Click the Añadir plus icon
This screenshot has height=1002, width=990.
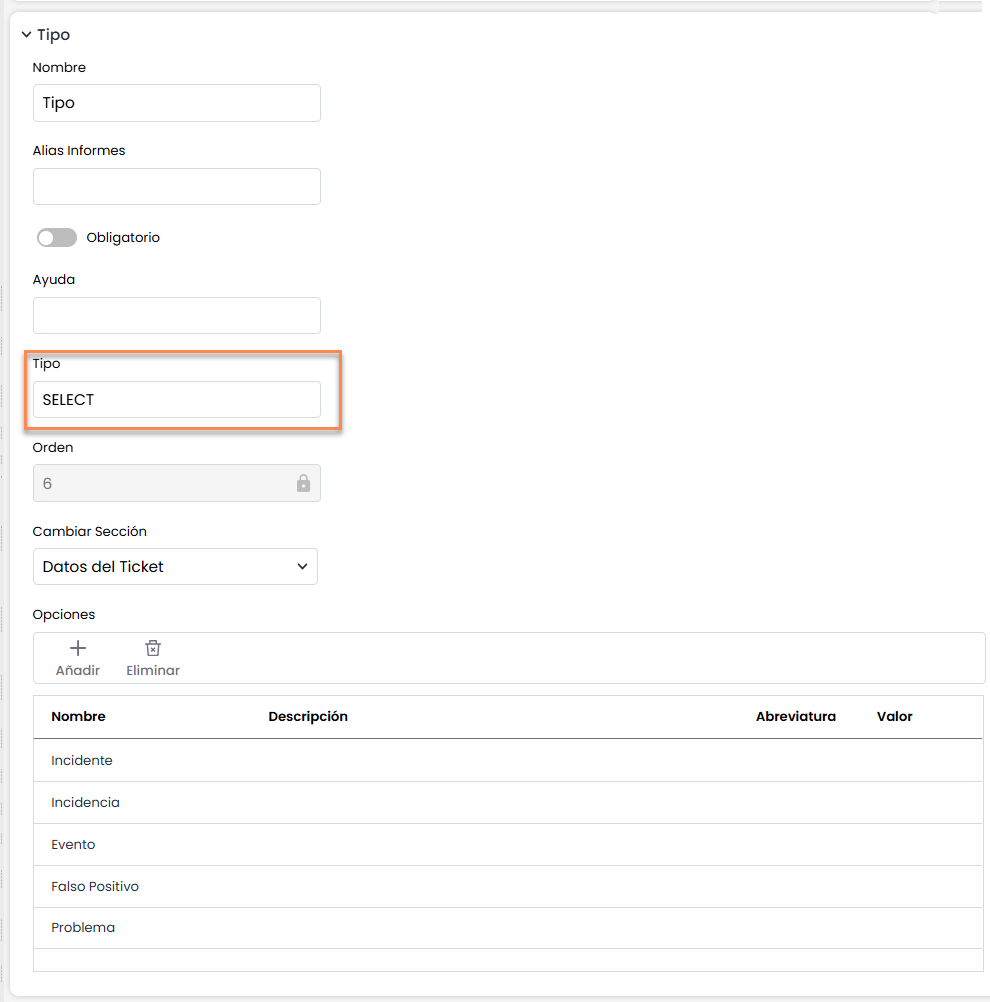click(x=77, y=648)
